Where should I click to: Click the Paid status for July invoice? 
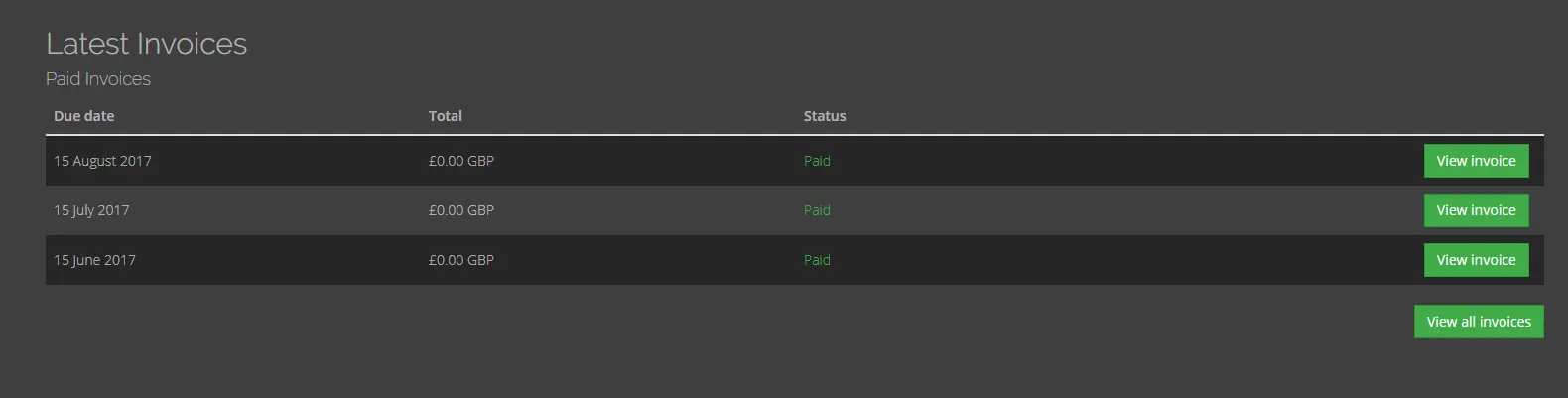(x=817, y=210)
